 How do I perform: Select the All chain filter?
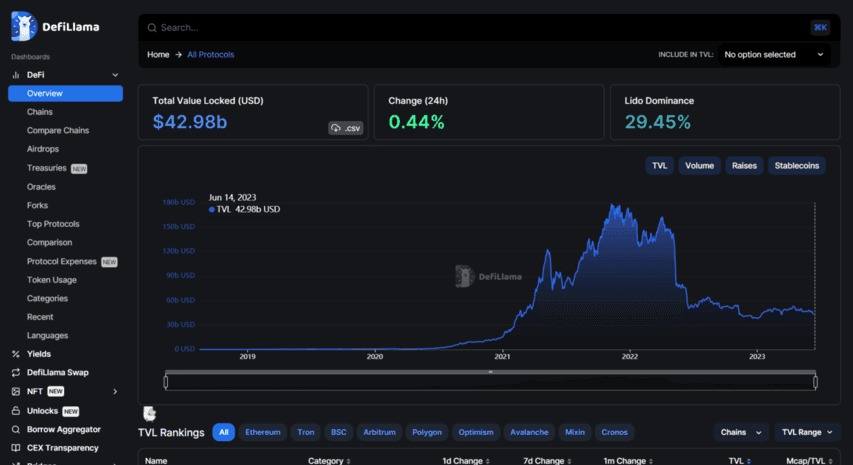224,432
